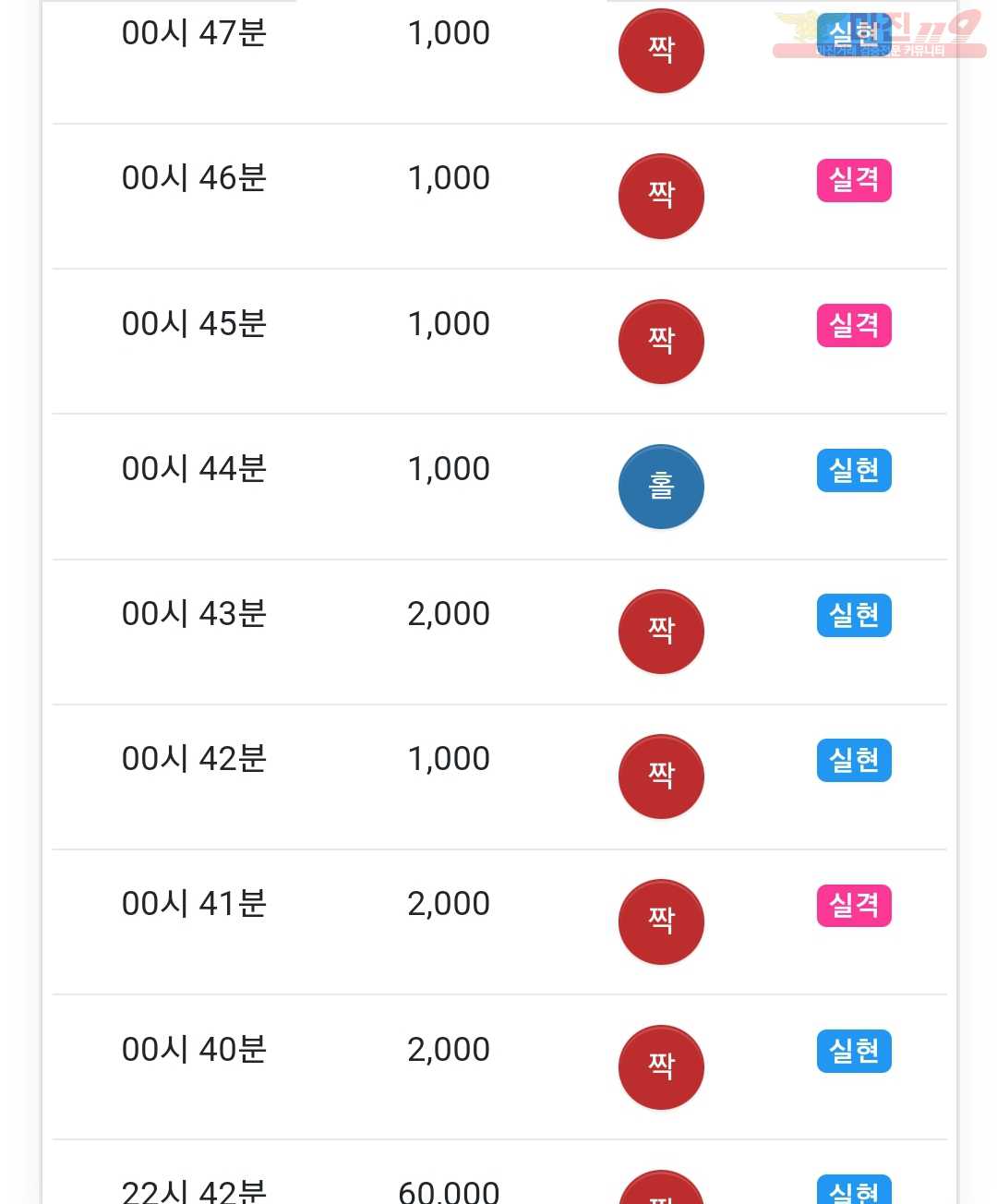997x1204 pixels.
Task: Click the pink 실격 badge at 00시 41분
Action: pos(854,905)
